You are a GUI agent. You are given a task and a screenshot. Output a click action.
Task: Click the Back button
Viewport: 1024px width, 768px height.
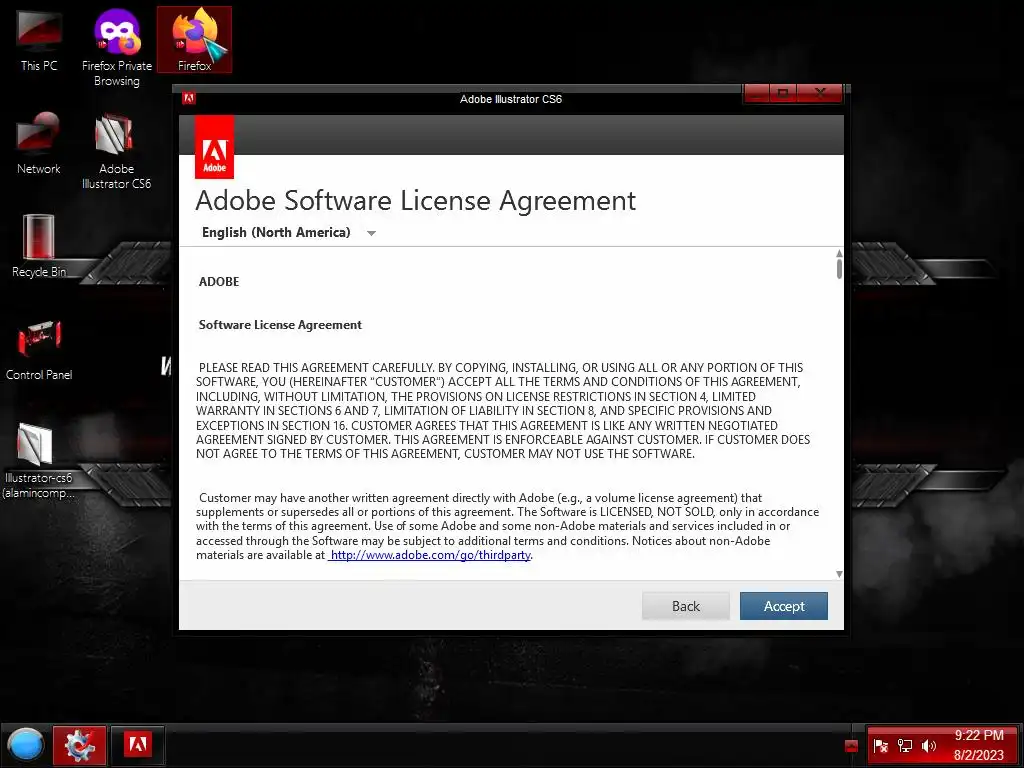tap(686, 606)
